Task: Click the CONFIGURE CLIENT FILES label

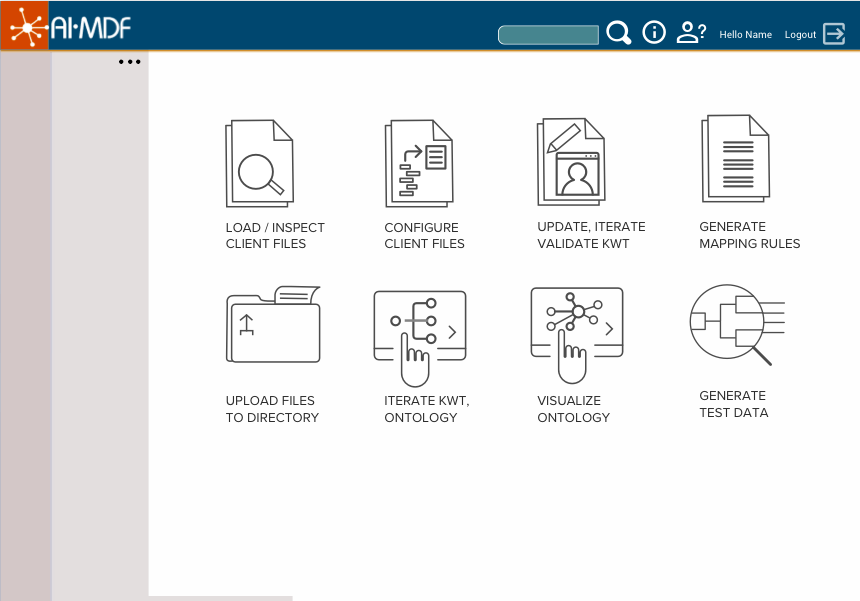Action: point(424,235)
